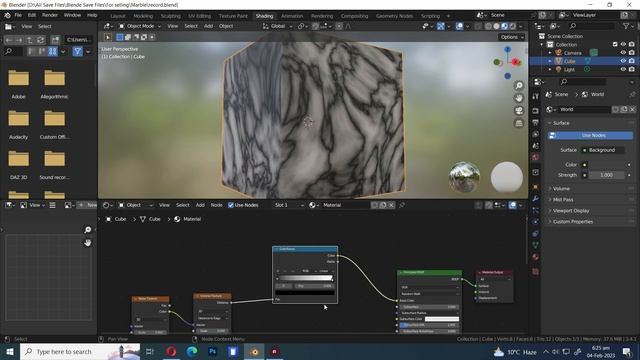Click the file browser new folder icon
Screen dimensions: 640x360
coord(55,40)
